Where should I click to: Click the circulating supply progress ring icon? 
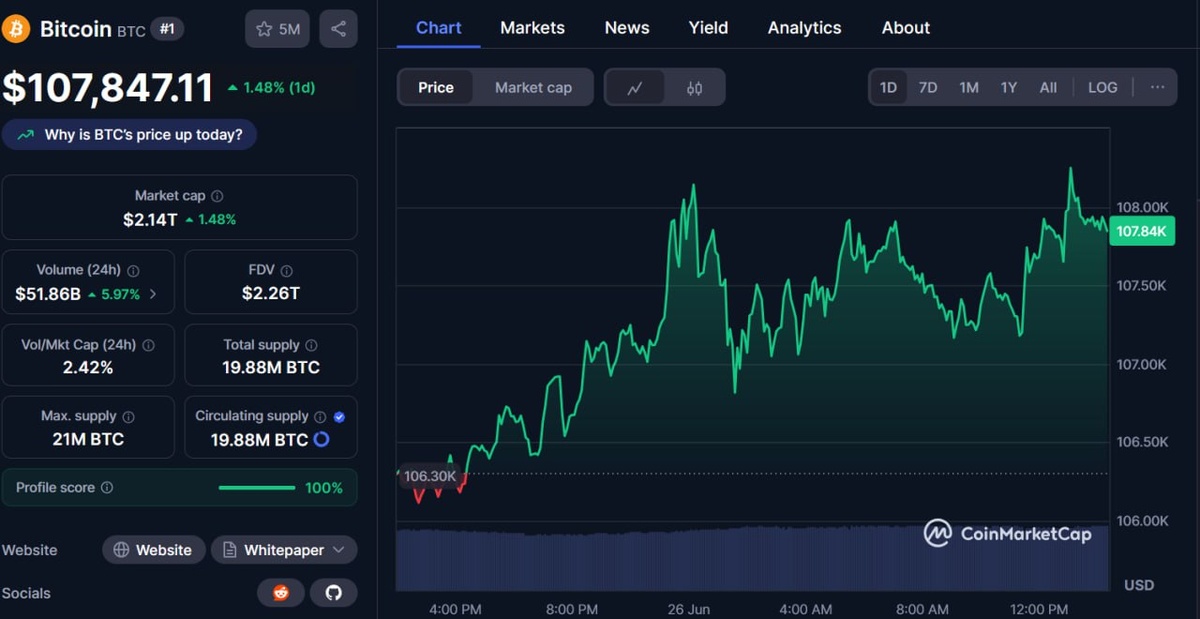click(321, 439)
